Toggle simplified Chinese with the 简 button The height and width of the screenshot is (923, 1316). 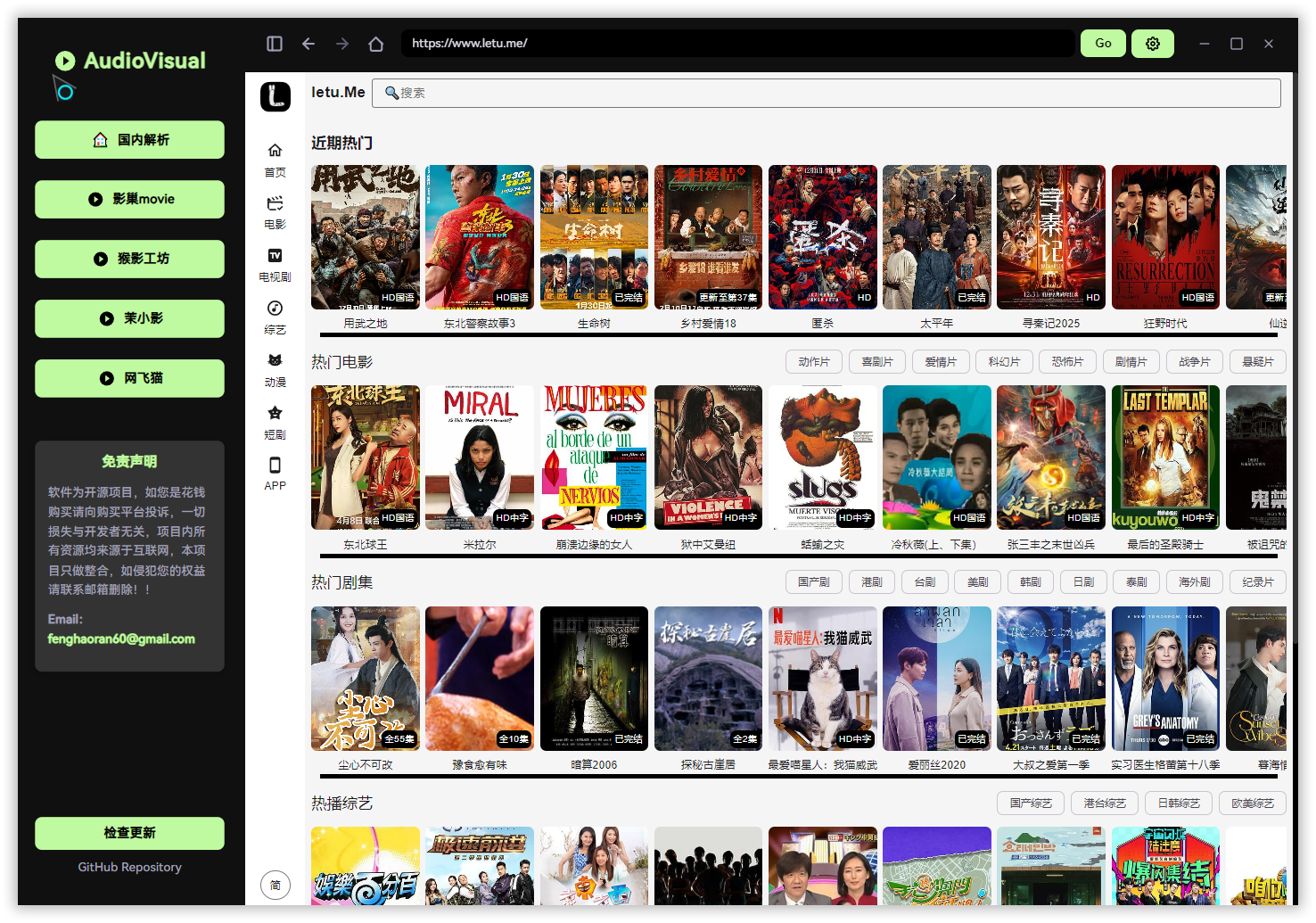click(x=276, y=885)
